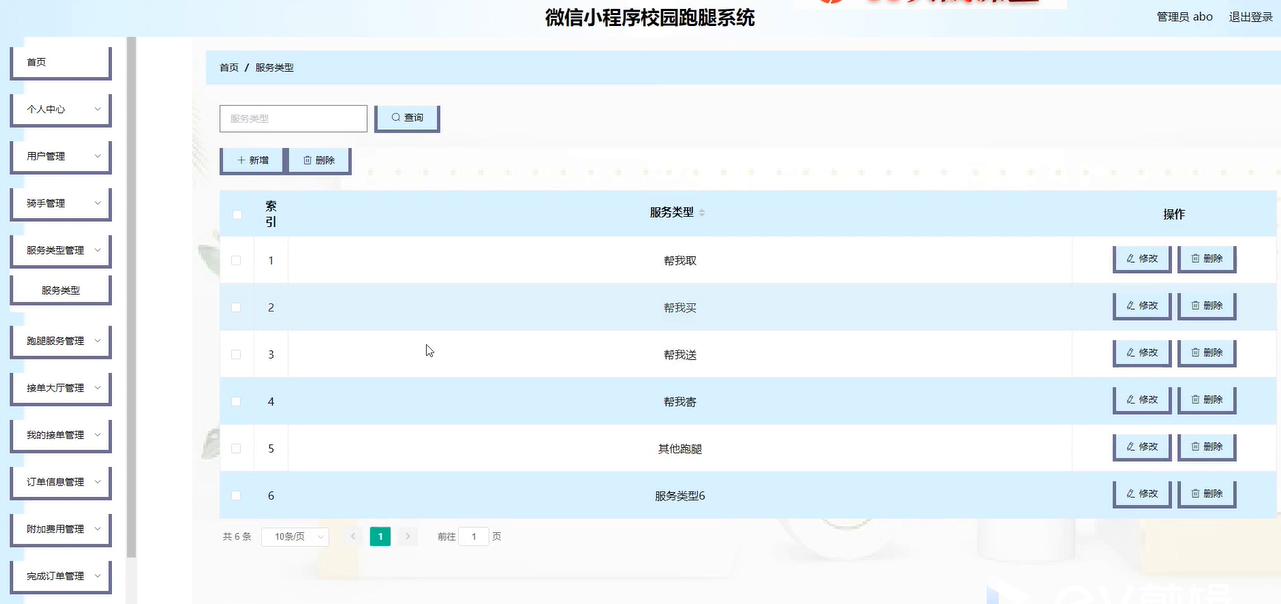
Task: Click the trash icon in row 服务类型6
Action: [x=1196, y=493]
